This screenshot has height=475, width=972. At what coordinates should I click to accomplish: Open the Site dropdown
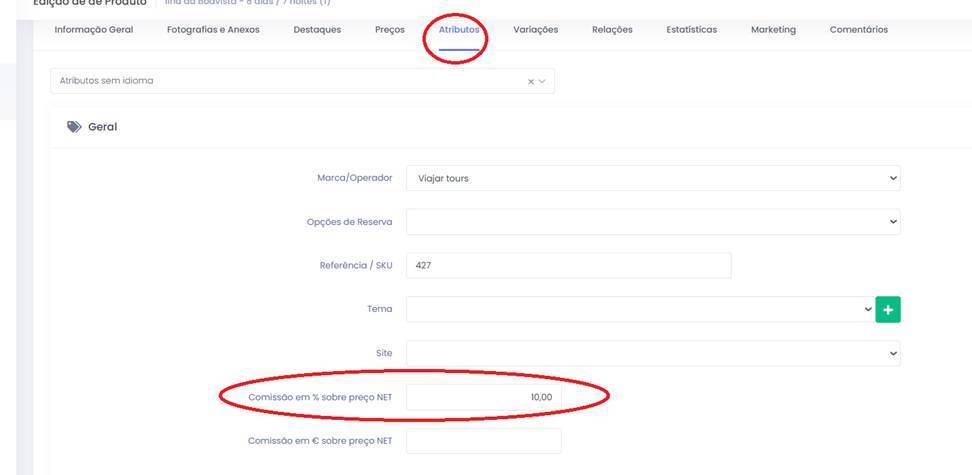652,353
